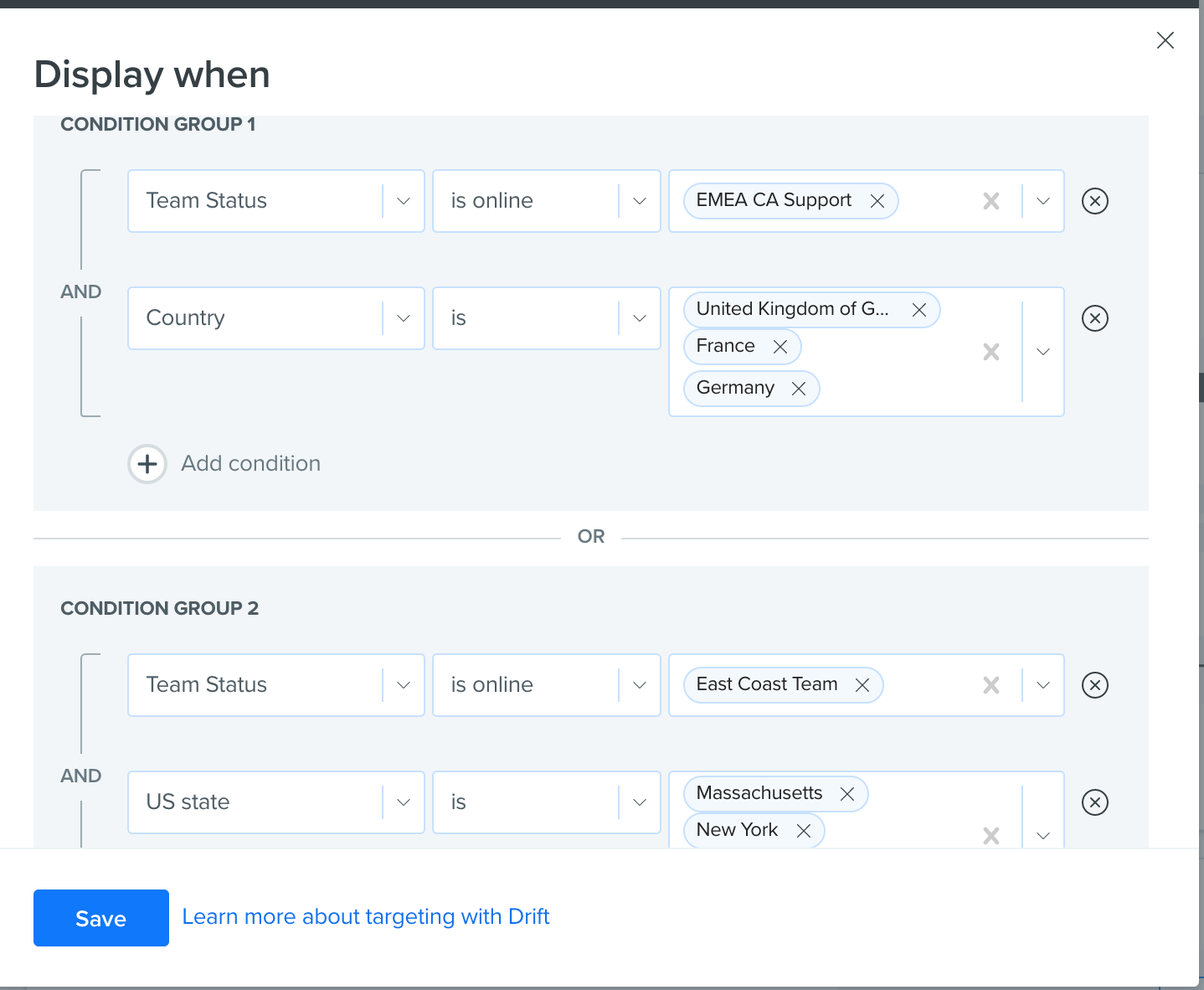Viewport: 1204px width, 990px height.
Task: Delete the Team Status condition in Group 2
Action: point(1095,685)
